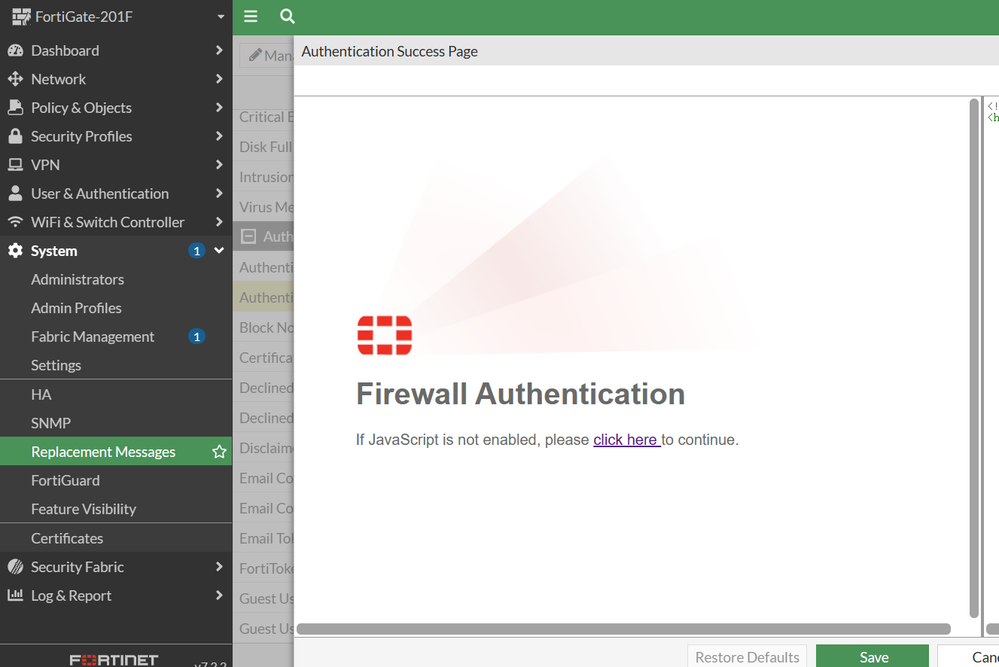The image size is (999, 667).
Task: Open the HA menu item
Action: click(116, 394)
